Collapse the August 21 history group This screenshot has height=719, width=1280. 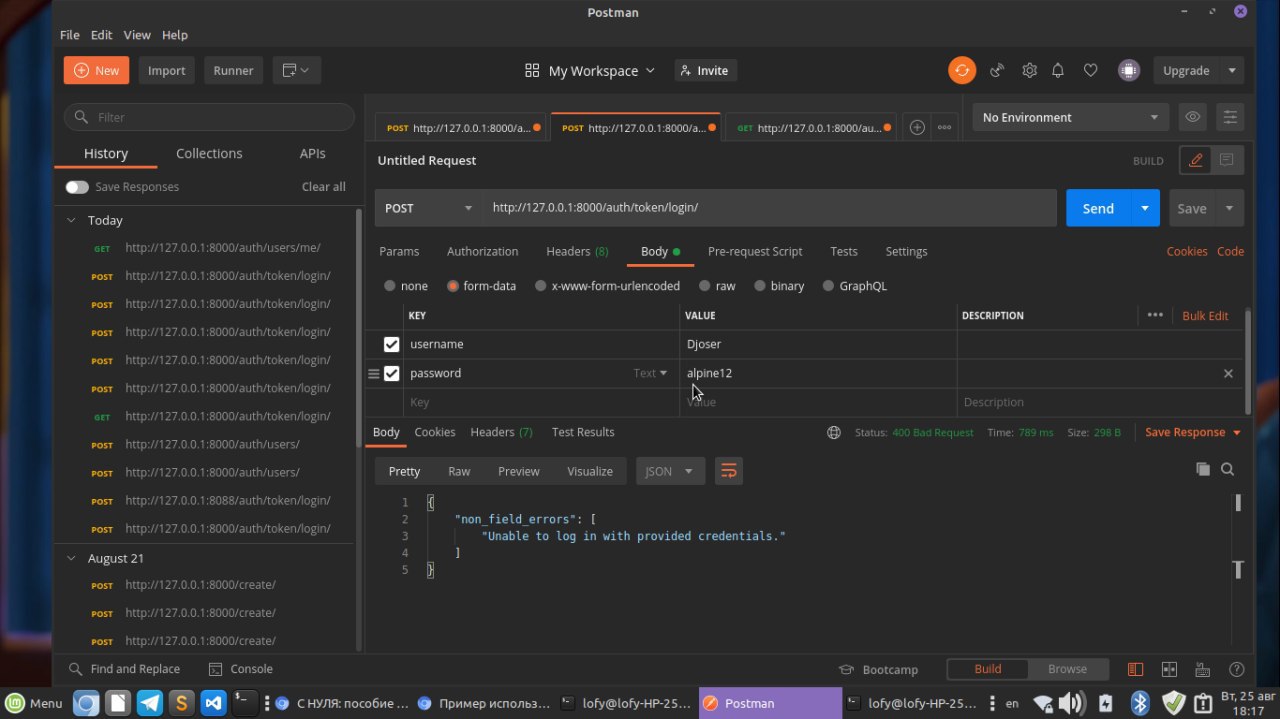[71, 558]
